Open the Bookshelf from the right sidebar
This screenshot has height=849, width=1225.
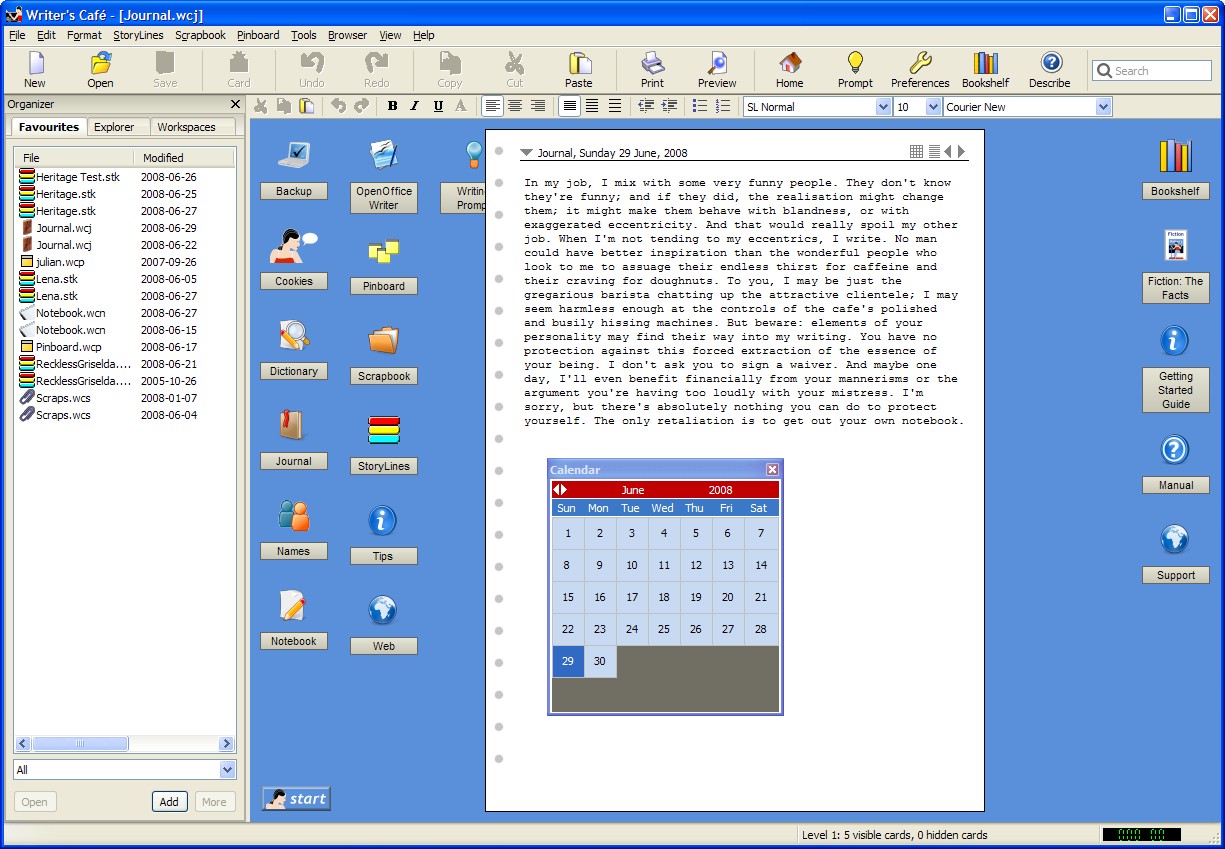pos(1175,167)
